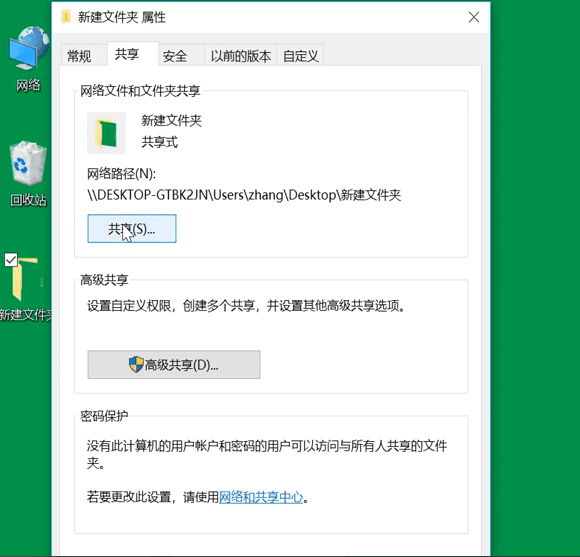Select the 回收站 recycle bin icon

pos(28,174)
